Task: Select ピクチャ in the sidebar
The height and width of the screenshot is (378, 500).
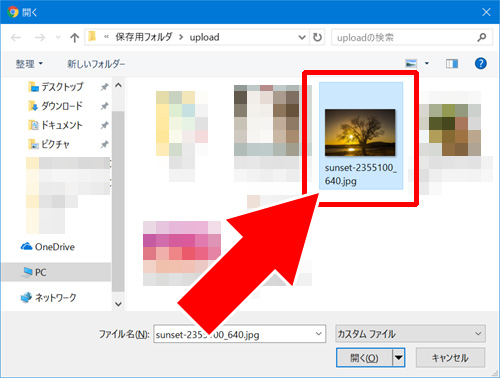Action: (x=49, y=144)
